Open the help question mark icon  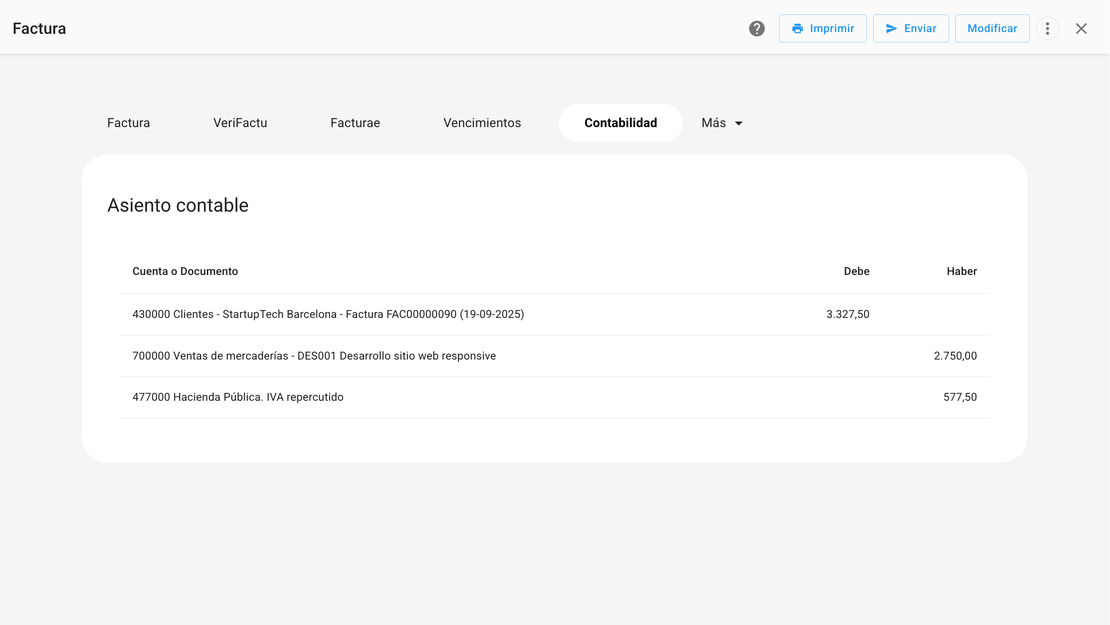[x=757, y=29]
